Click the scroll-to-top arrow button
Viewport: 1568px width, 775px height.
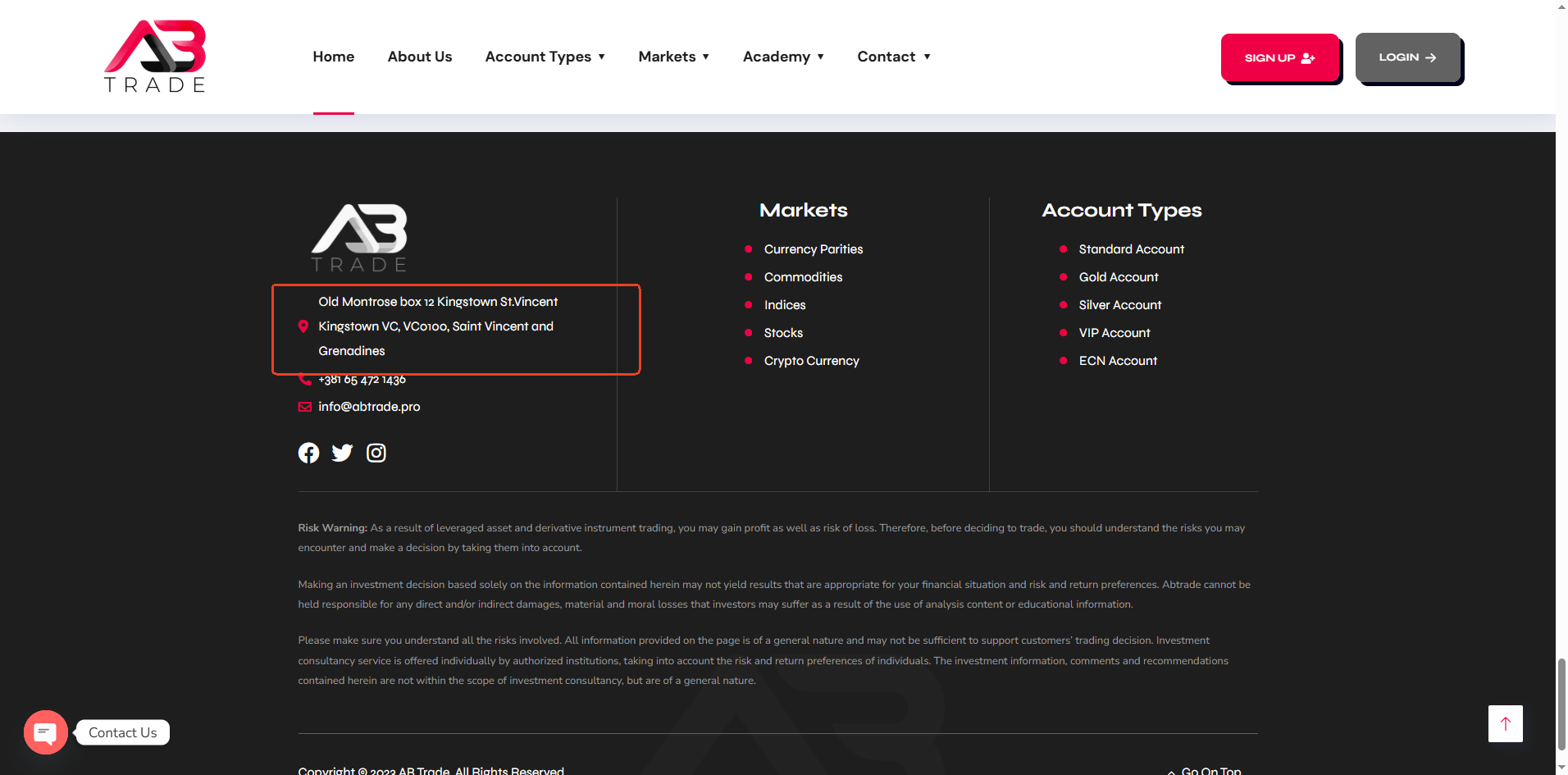pos(1505,723)
